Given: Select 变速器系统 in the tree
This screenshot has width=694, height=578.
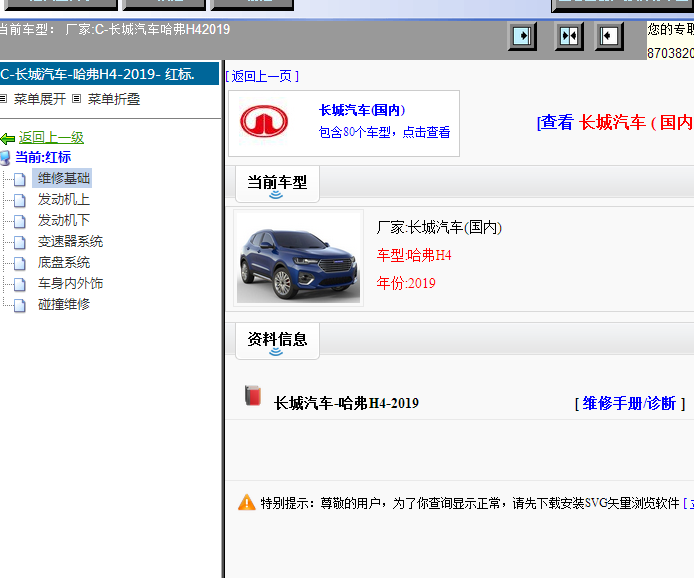Looking at the screenshot, I should pyautogui.click(x=70, y=241).
